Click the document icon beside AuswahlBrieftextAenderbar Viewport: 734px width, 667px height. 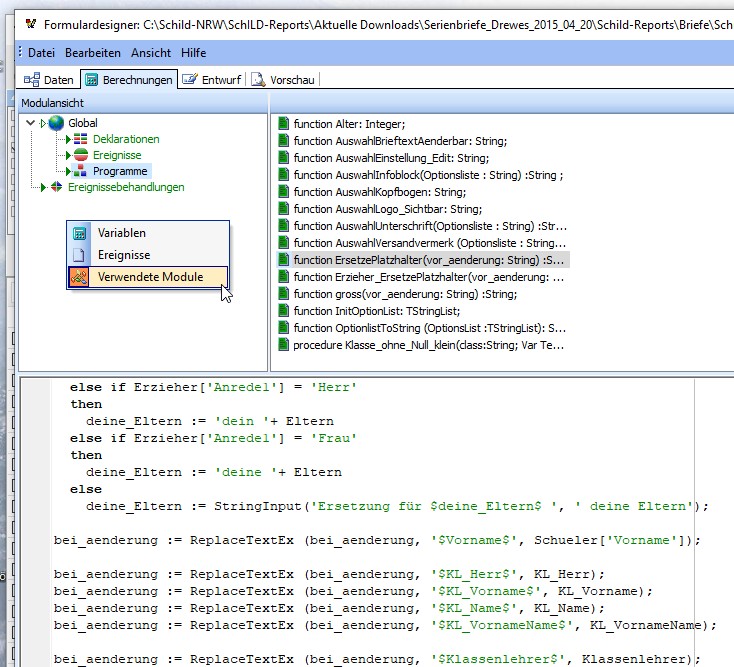pos(283,140)
